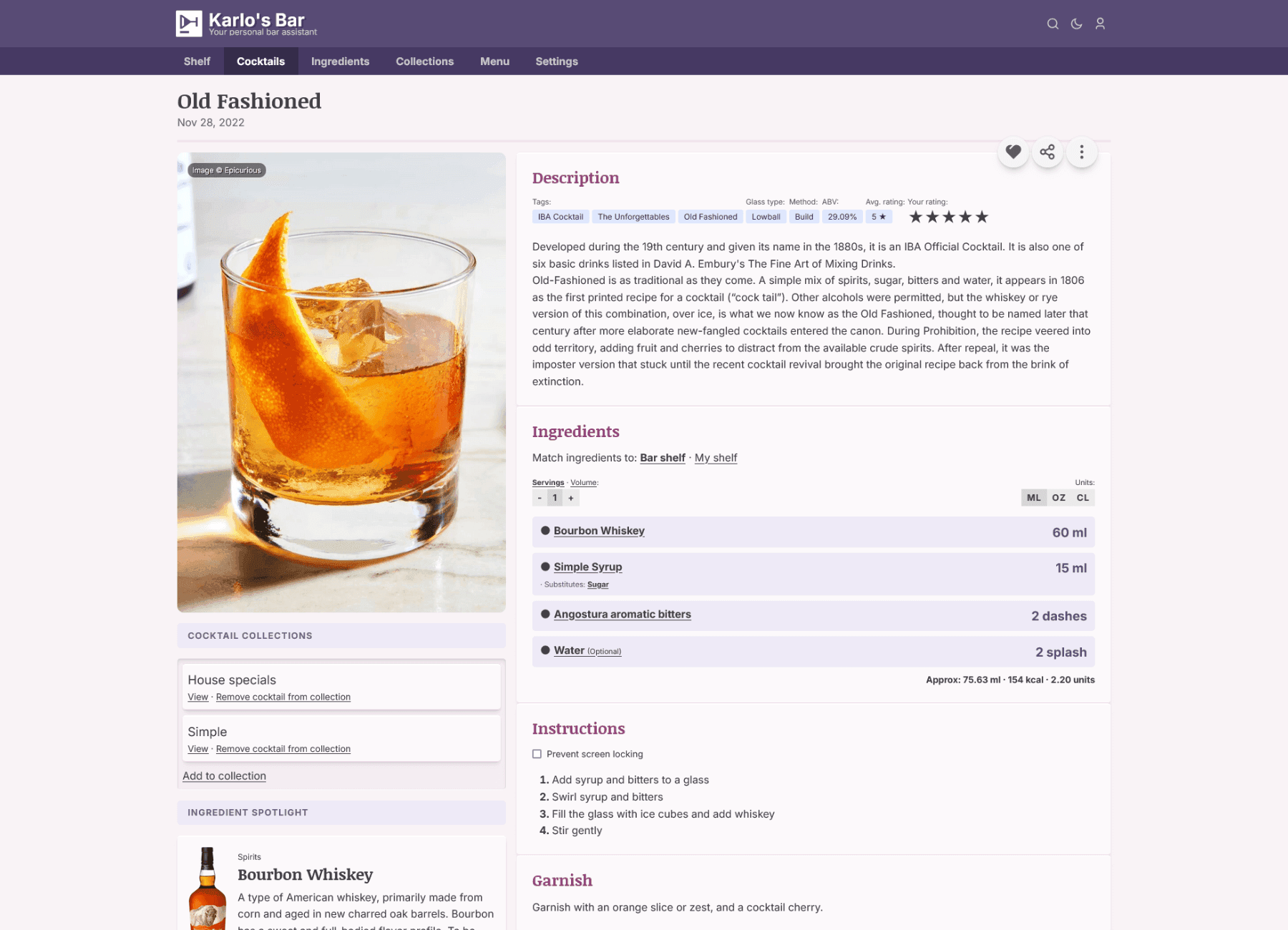This screenshot has width=1288, height=930.
Task: Click the share icon button
Action: click(x=1048, y=152)
